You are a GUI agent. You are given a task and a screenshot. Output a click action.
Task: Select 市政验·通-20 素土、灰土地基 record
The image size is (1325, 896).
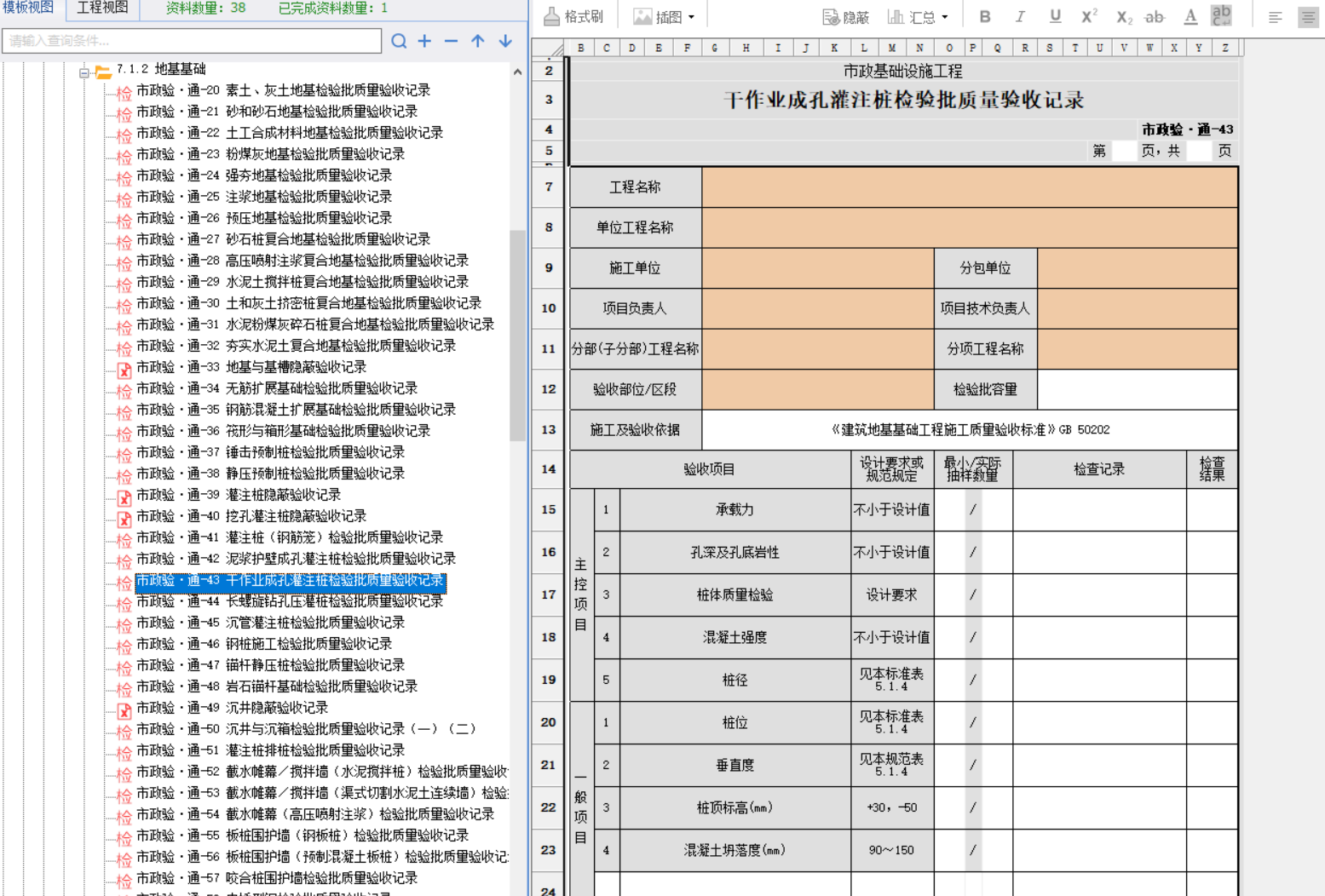click(283, 90)
